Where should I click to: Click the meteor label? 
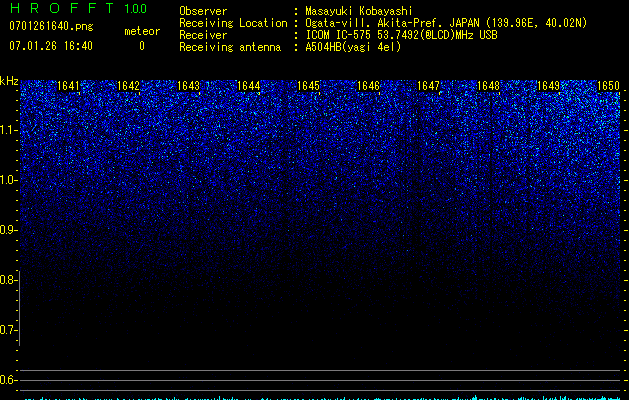click(x=142, y=31)
